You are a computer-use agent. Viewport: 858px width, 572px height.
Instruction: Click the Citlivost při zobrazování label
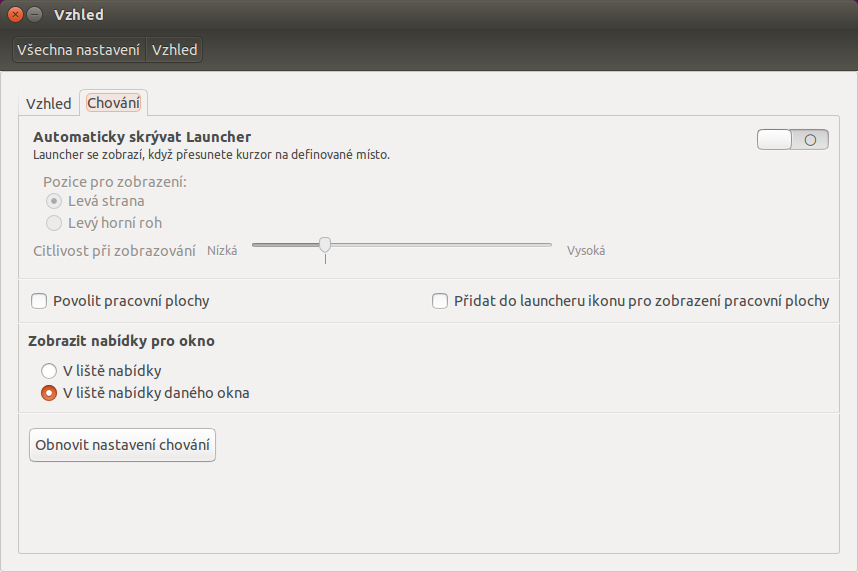click(114, 251)
